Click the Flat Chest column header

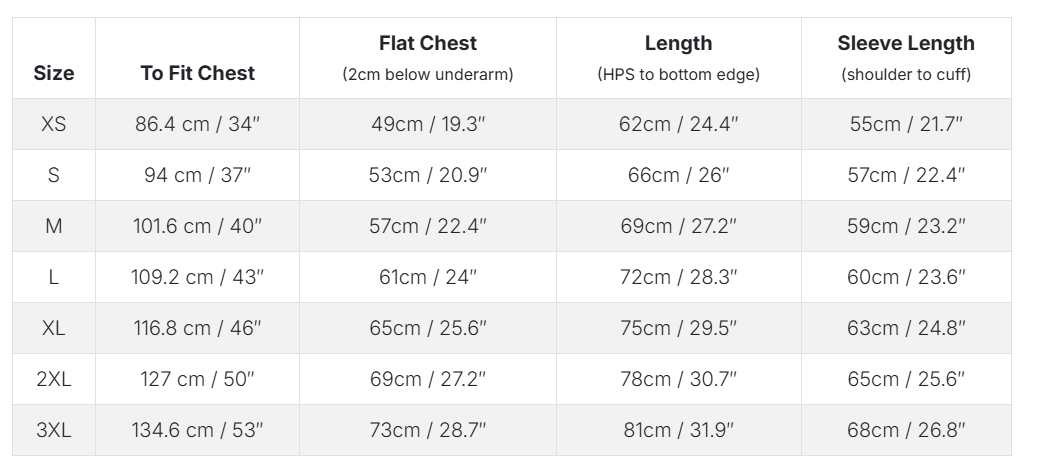pyautogui.click(x=428, y=43)
